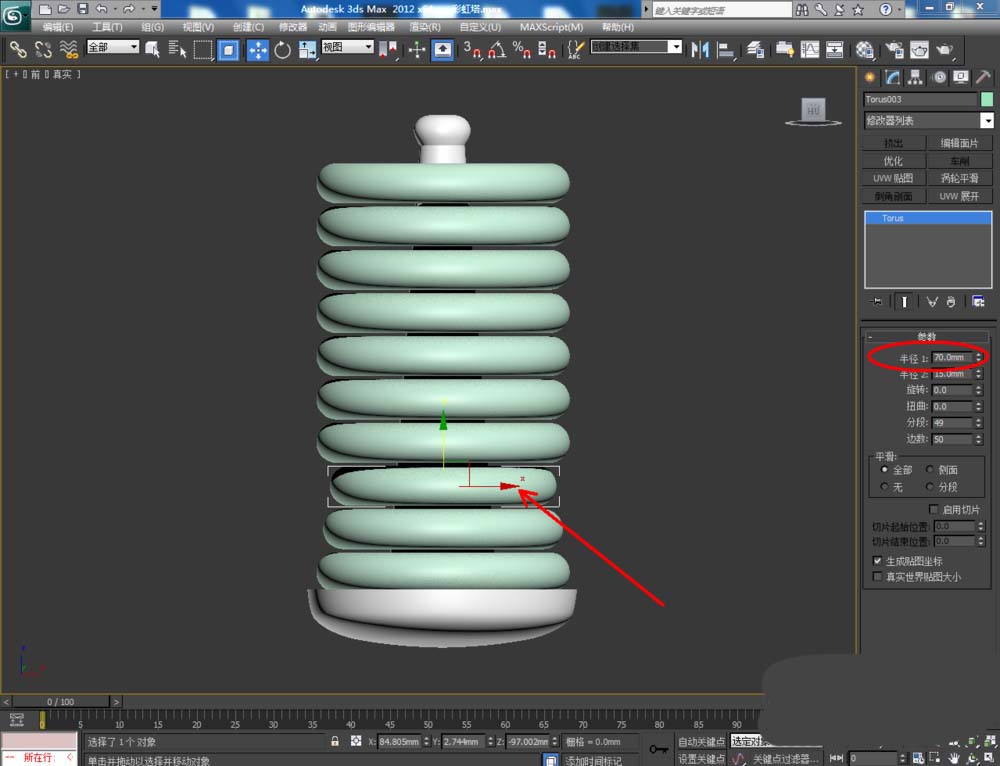Viewport: 1000px width, 766px height.
Task: Click the ViewCube in the viewport
Action: click(812, 110)
